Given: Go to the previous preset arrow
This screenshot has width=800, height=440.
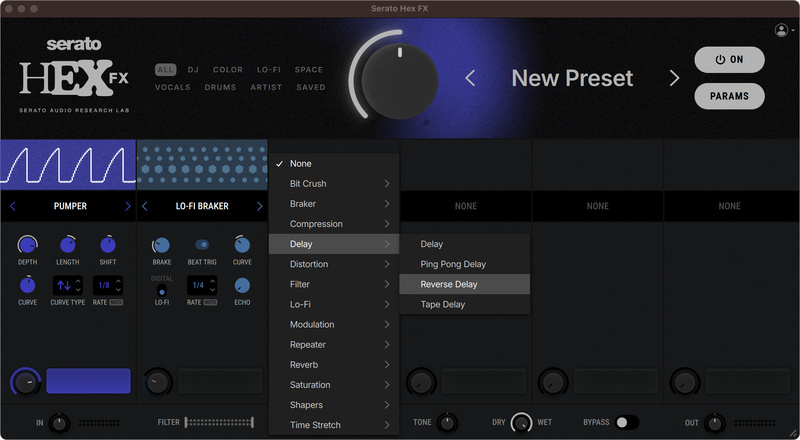Looking at the screenshot, I should pyautogui.click(x=470, y=78).
